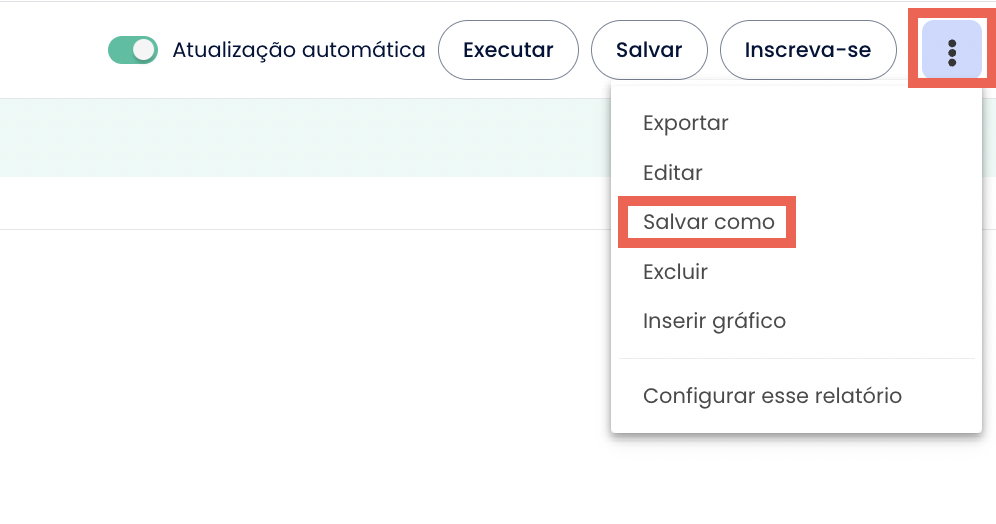996x524 pixels.
Task: Click the Inscreva-se button
Action: 807,50
